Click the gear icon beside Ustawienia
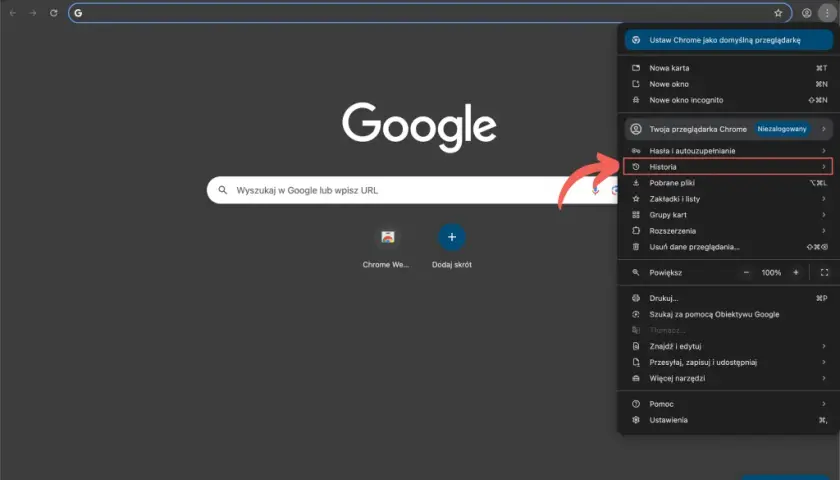Screen dimensions: 840x480 (636, 420)
